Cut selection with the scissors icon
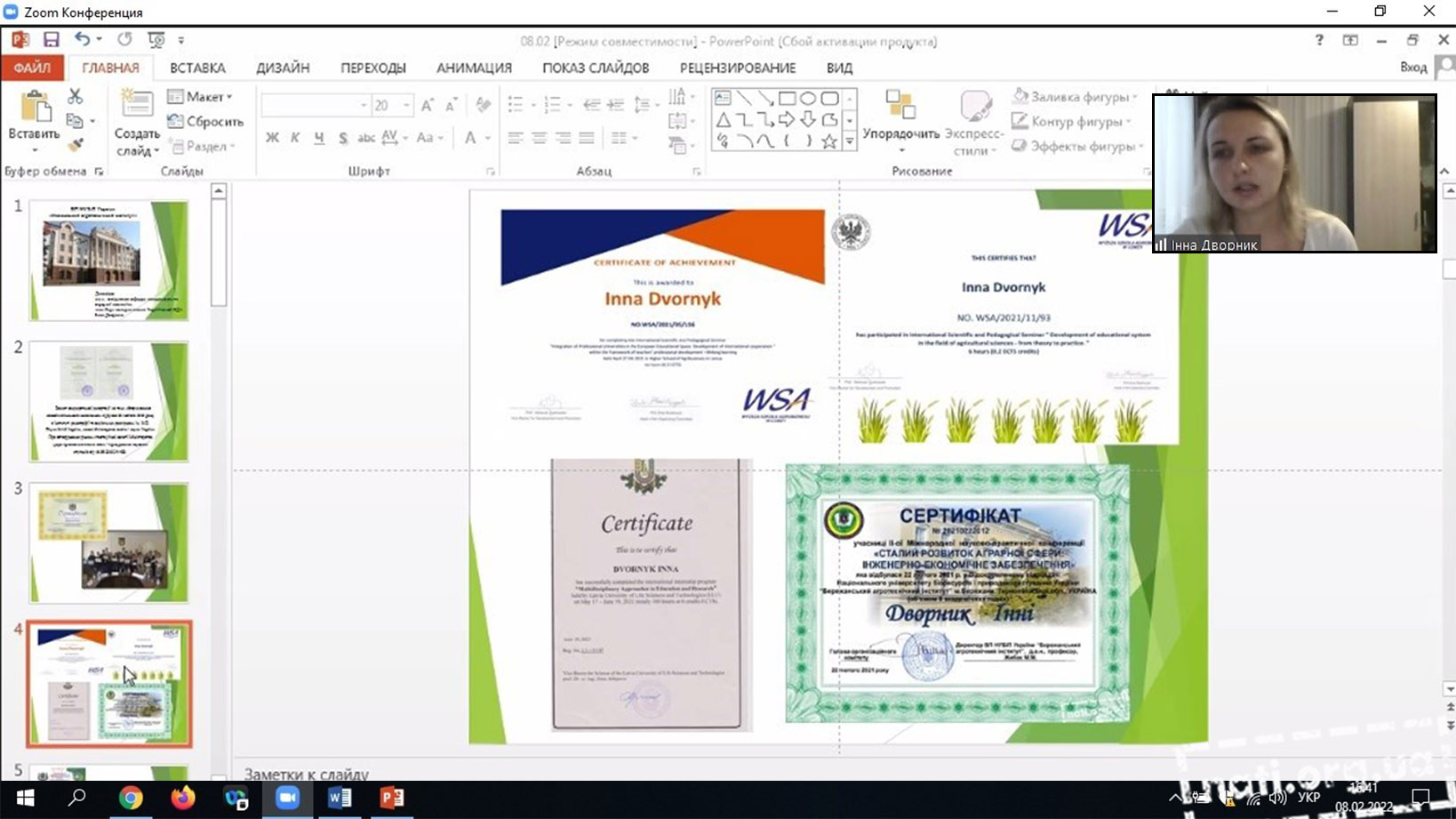 tap(76, 96)
